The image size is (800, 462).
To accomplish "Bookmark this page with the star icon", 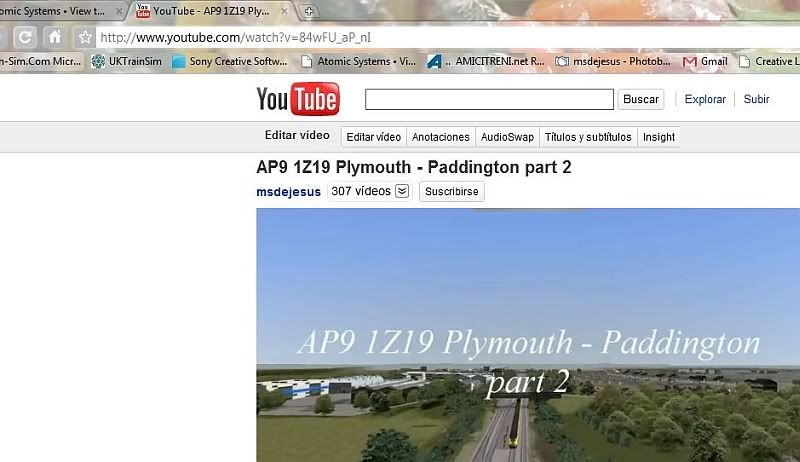I will [x=86, y=37].
